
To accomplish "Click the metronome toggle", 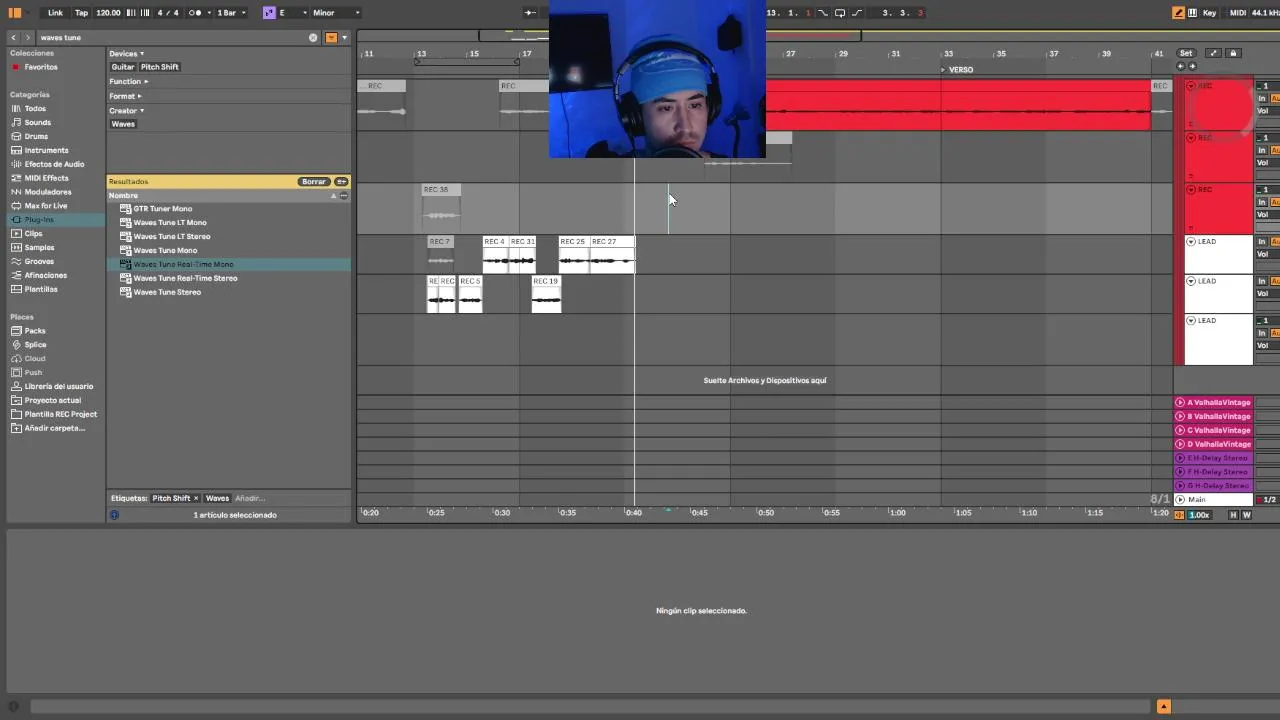I will coord(196,13).
